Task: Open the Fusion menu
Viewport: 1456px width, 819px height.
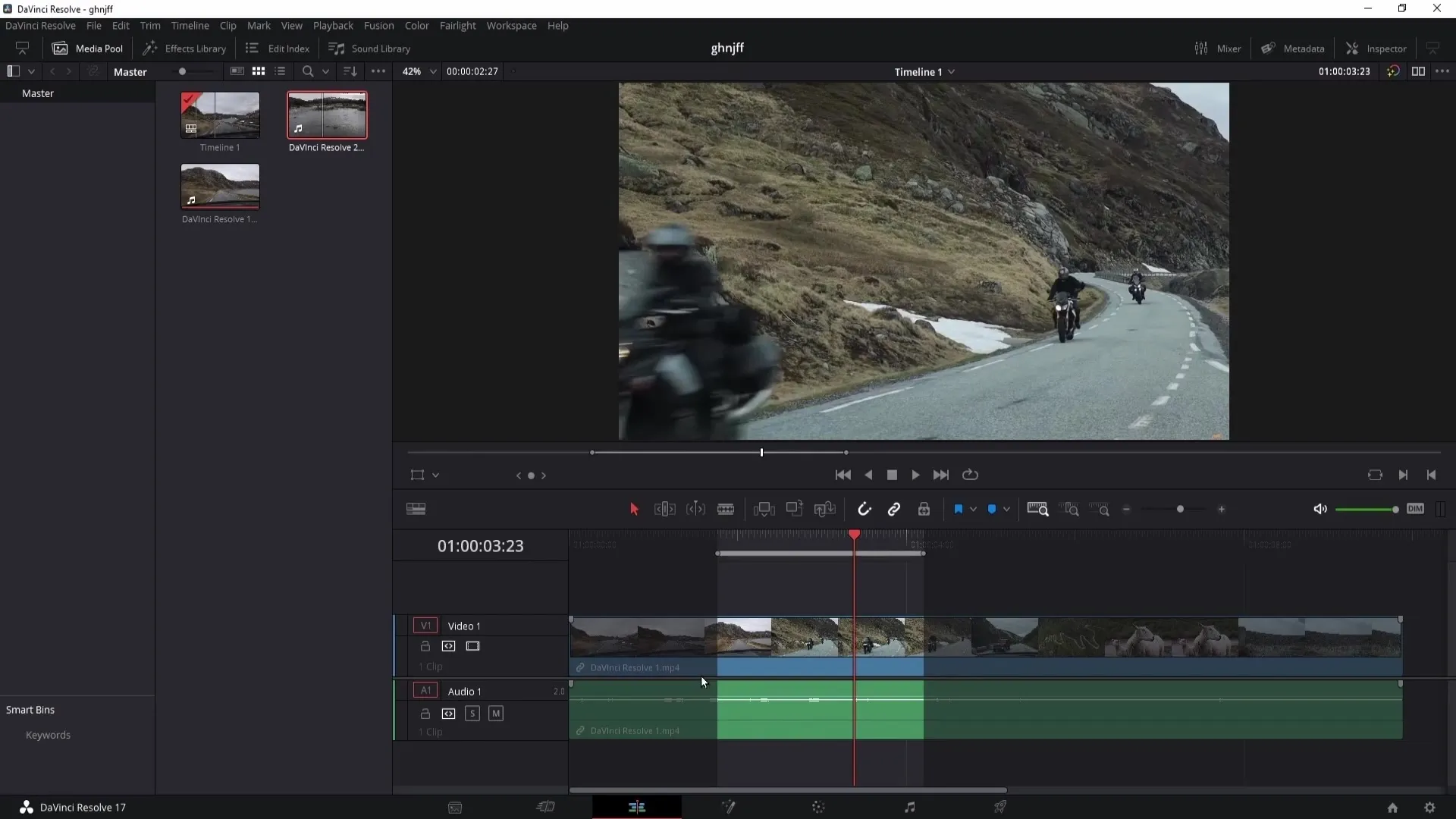Action: pyautogui.click(x=378, y=26)
